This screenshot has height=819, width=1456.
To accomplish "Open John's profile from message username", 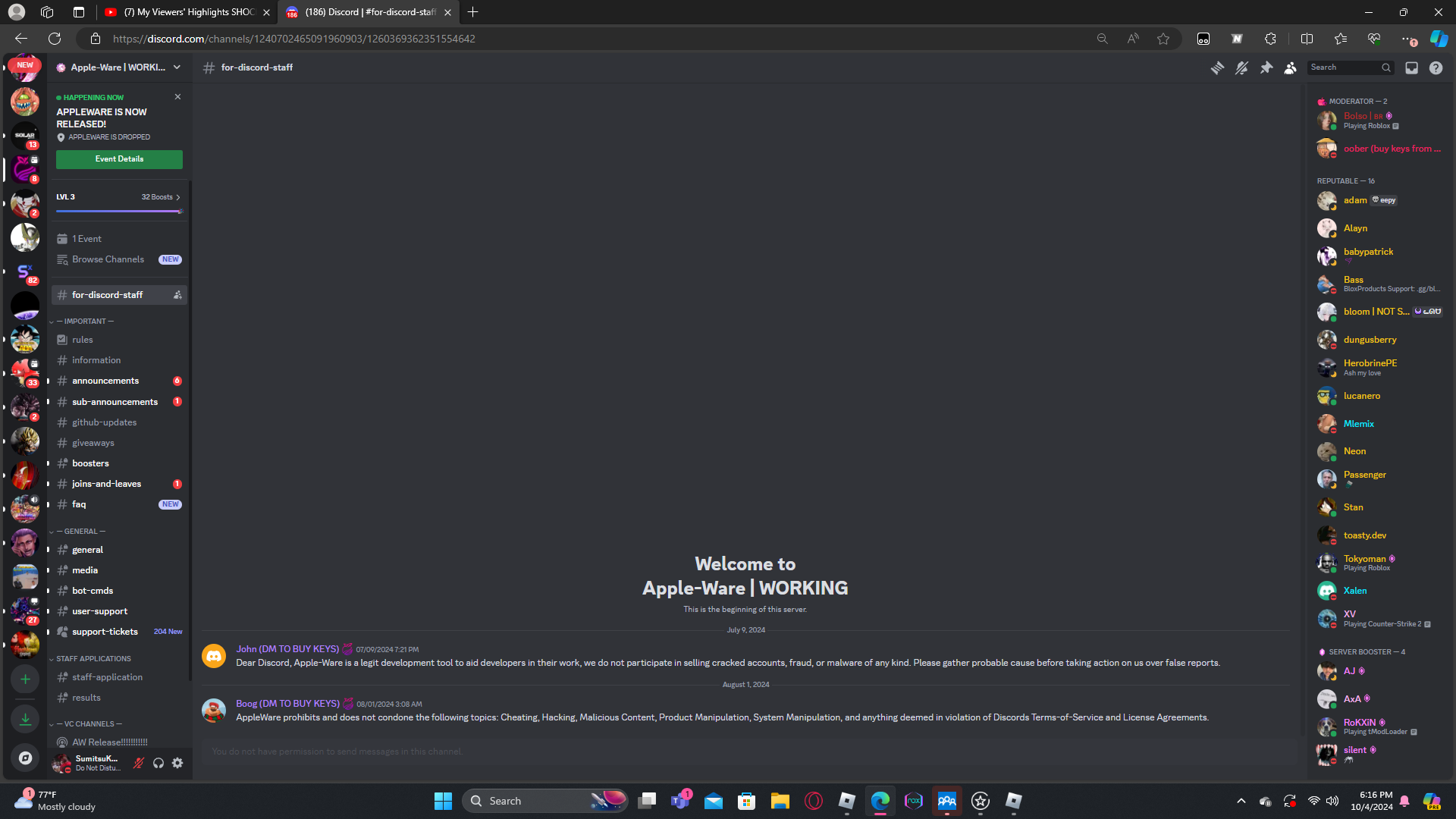I will coord(287,649).
